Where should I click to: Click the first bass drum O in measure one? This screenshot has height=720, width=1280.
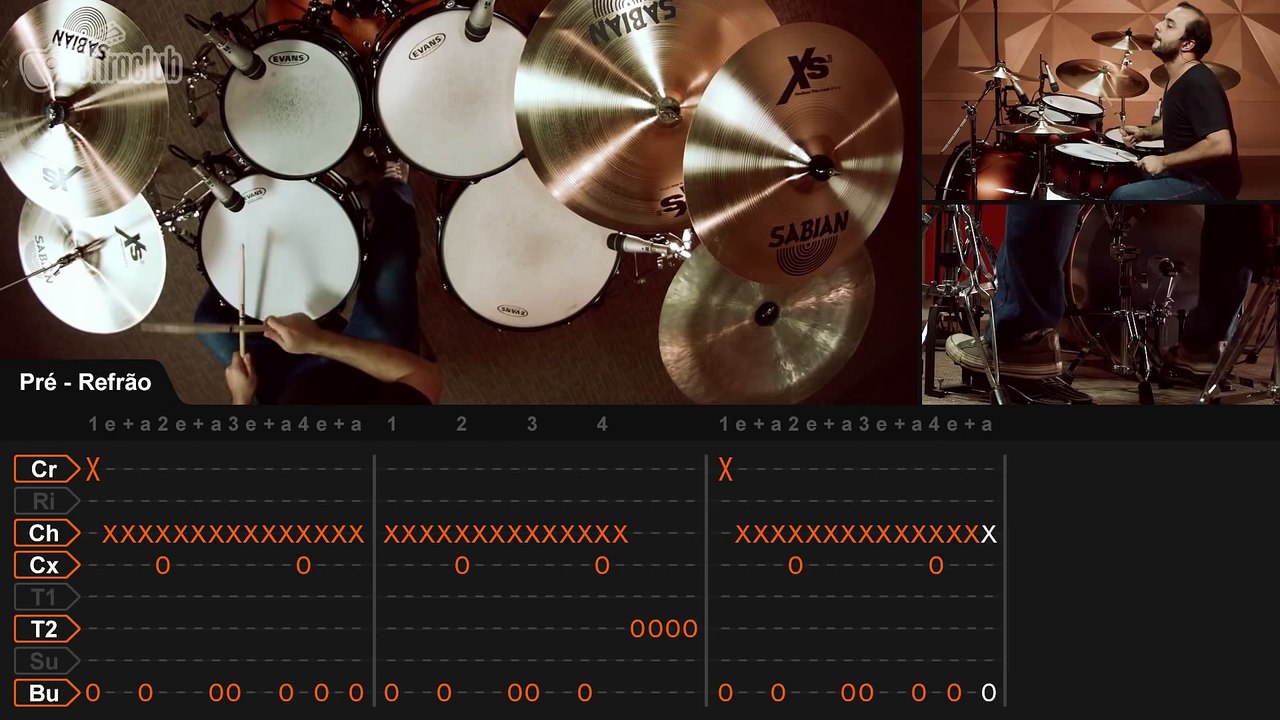pos(93,692)
